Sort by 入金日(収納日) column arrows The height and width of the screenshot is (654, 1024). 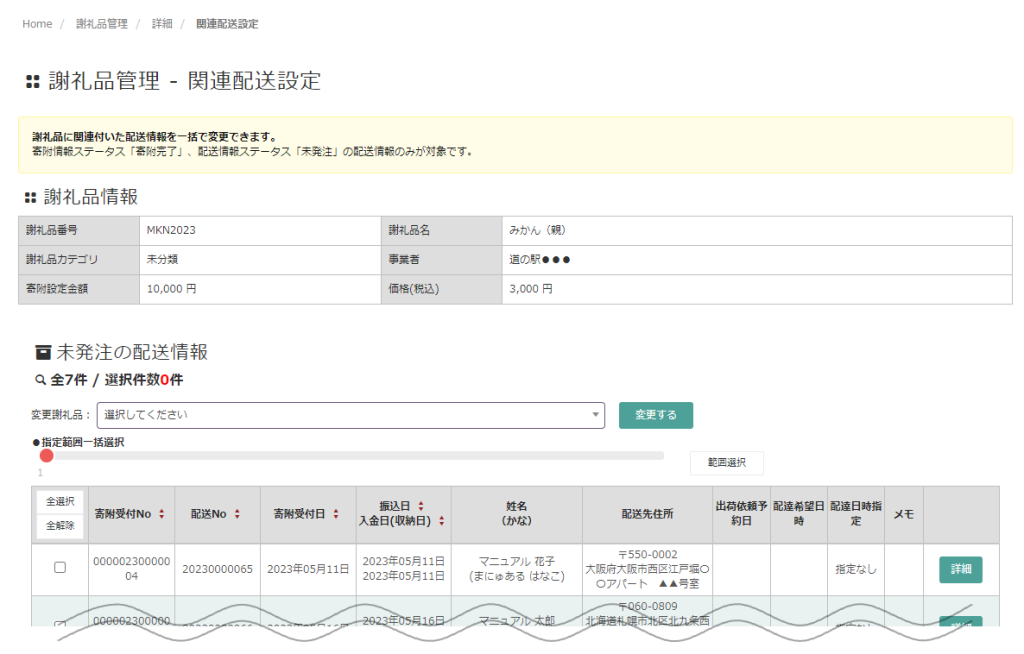click(441, 520)
